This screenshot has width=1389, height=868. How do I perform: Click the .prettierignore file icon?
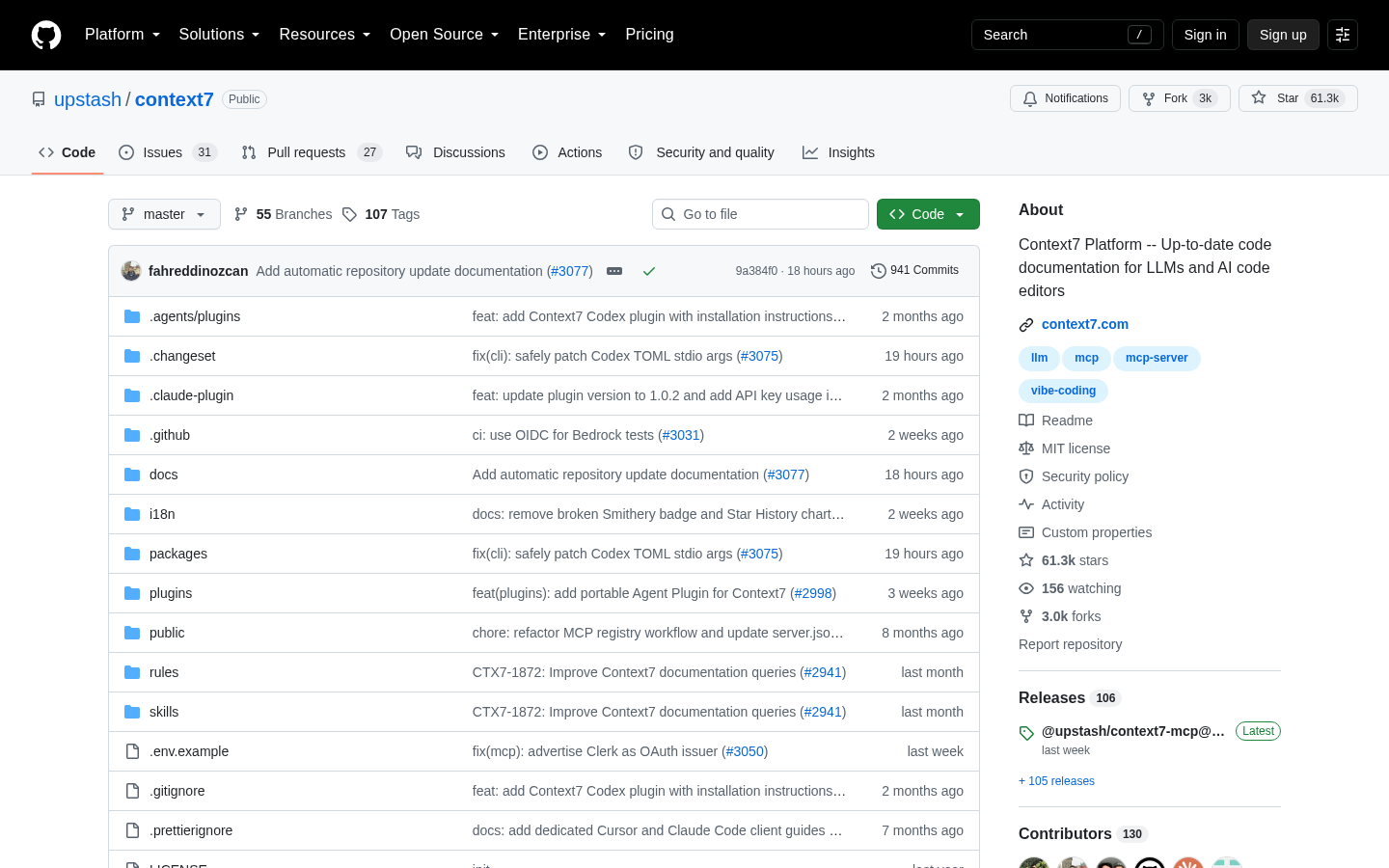coord(132,830)
